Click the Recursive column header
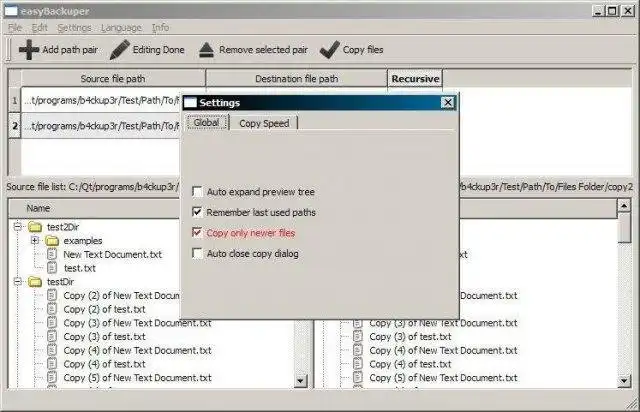This screenshot has width=640, height=412. 415,78
